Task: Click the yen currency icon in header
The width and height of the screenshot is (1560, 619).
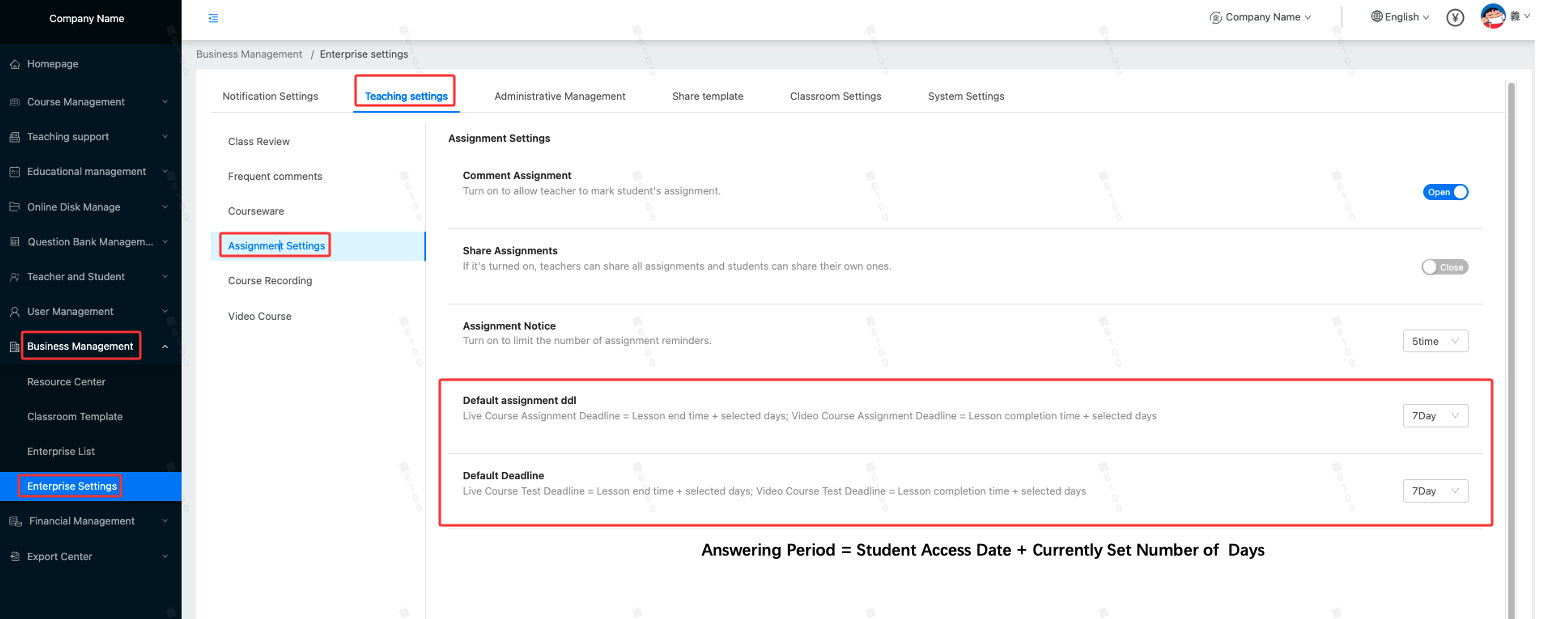Action: (1455, 17)
